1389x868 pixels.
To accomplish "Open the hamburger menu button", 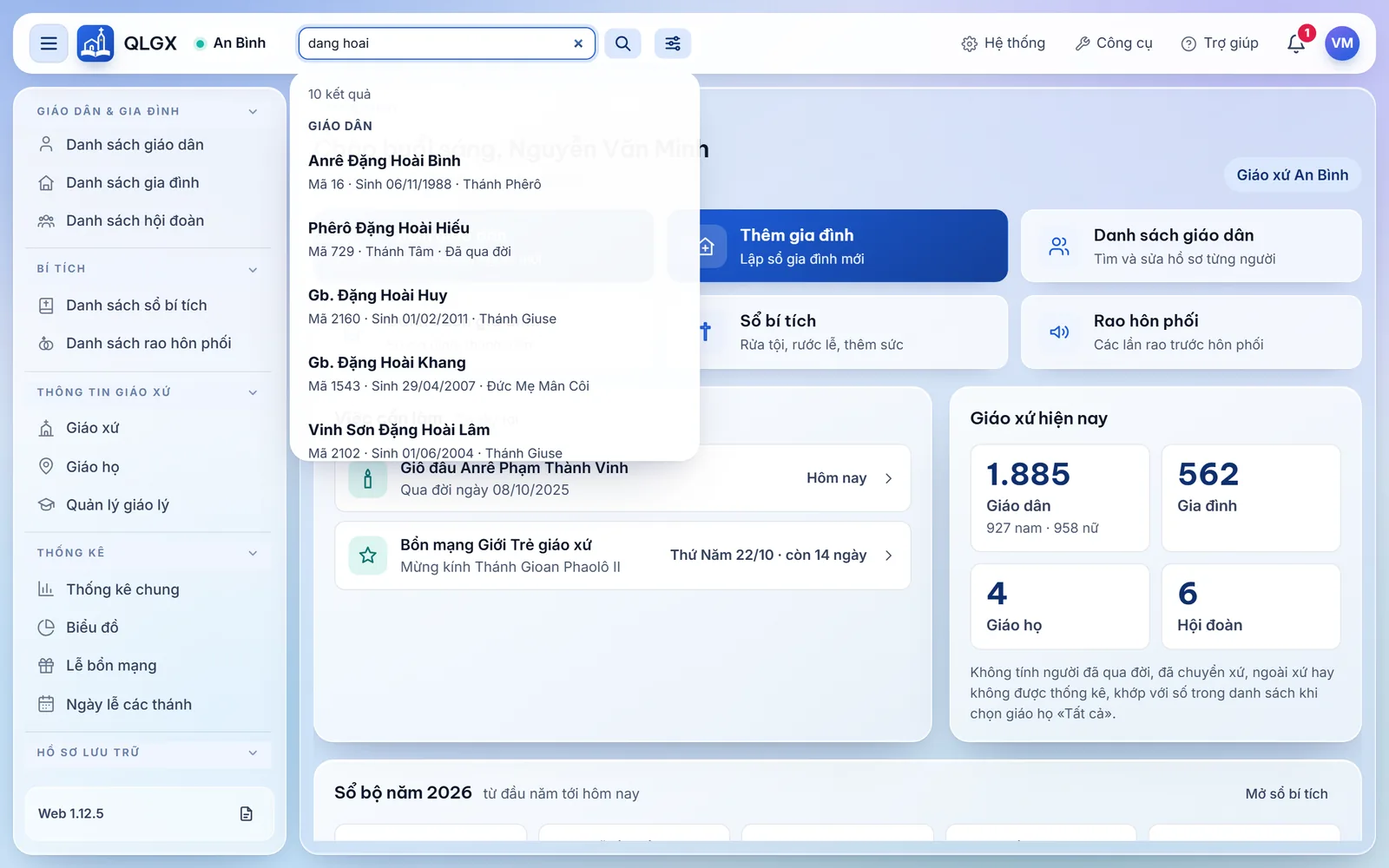I will (x=49, y=43).
